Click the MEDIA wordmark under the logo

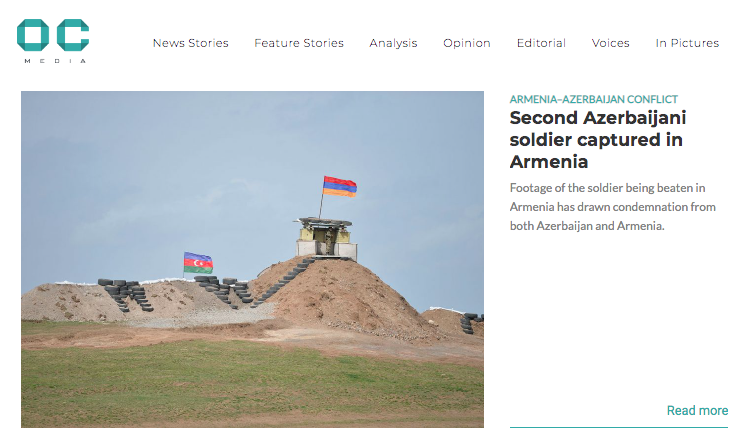click(x=55, y=61)
